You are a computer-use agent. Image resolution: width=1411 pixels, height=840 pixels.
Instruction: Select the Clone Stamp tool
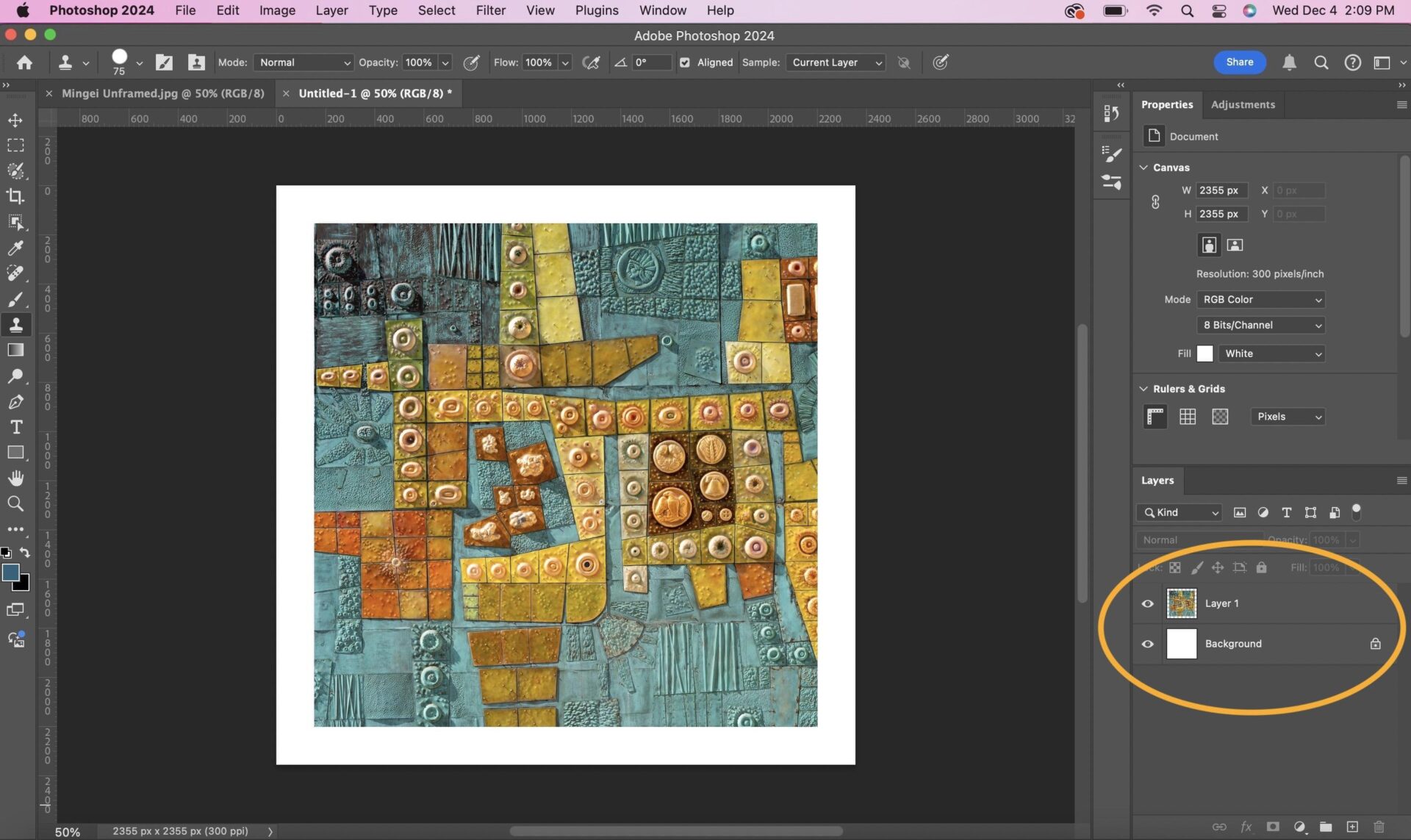tap(15, 325)
